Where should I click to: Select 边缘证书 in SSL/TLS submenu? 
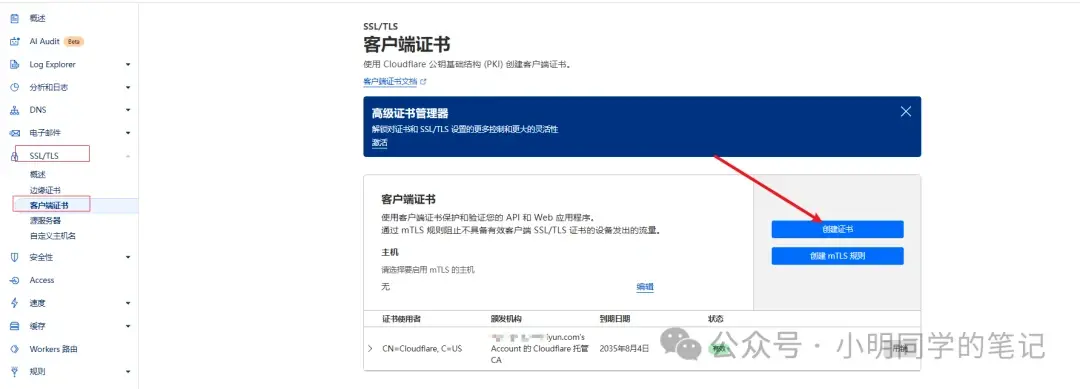[x=45, y=190]
